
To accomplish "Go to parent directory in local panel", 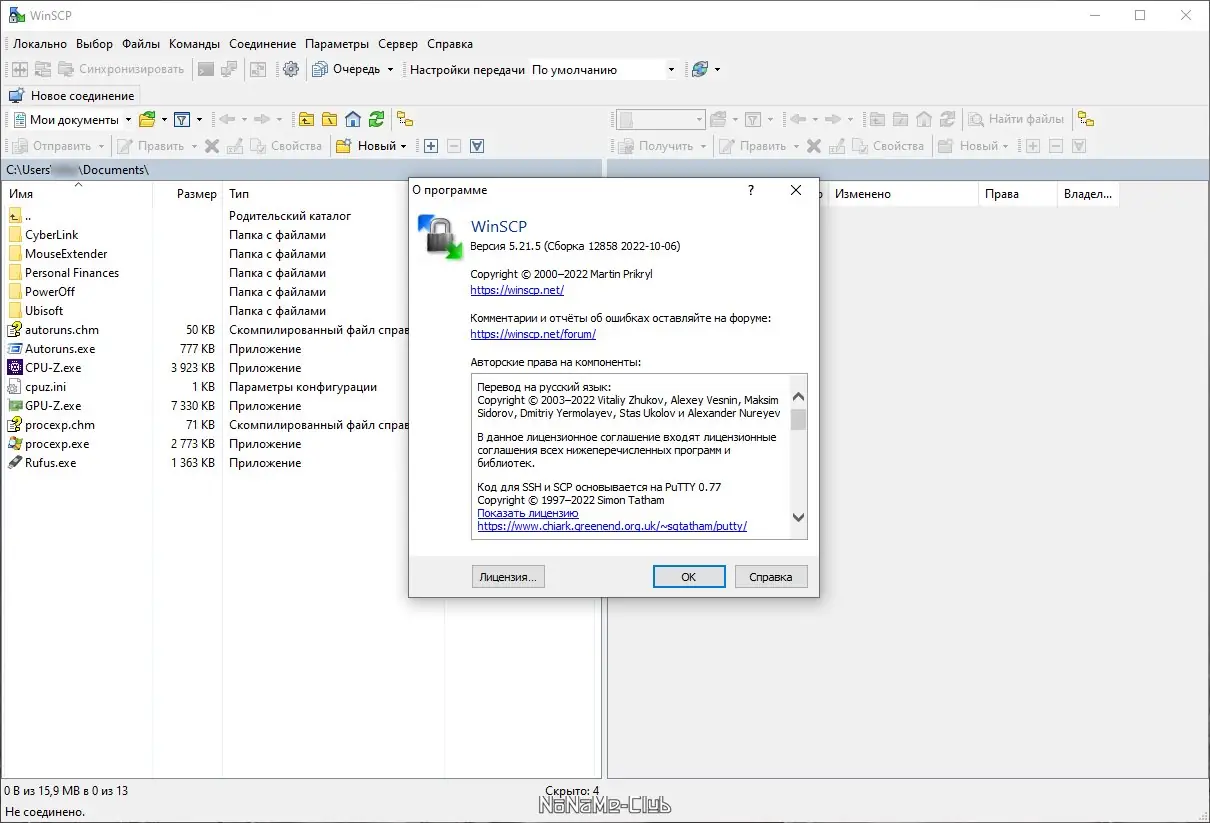I will (306, 119).
